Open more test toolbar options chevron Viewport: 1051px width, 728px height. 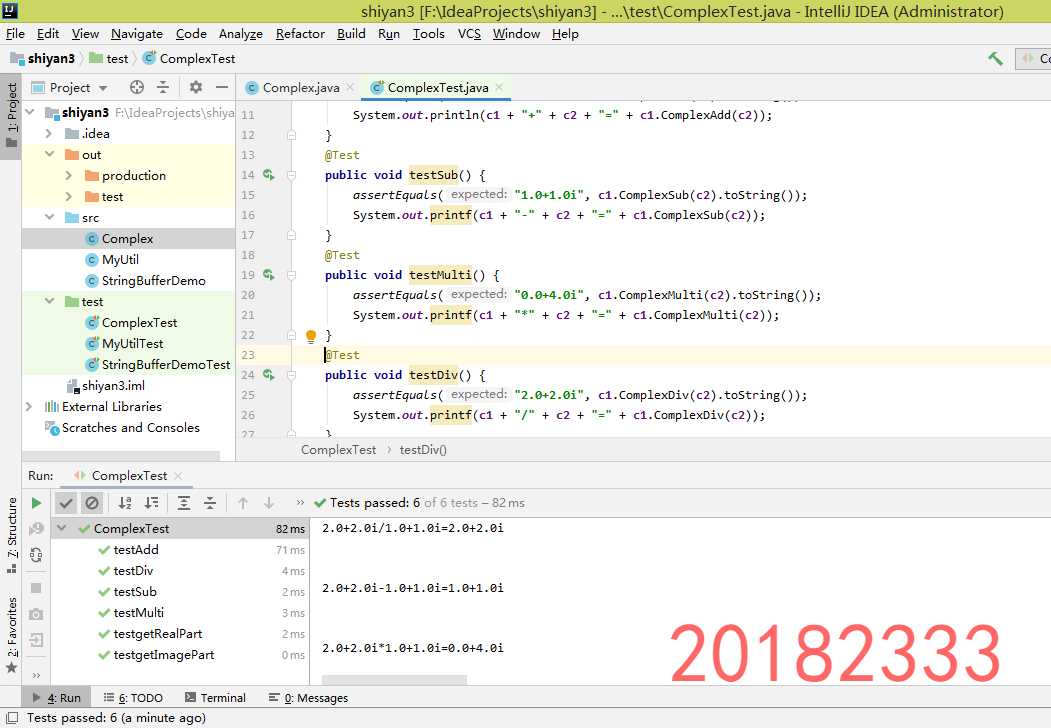(300, 503)
